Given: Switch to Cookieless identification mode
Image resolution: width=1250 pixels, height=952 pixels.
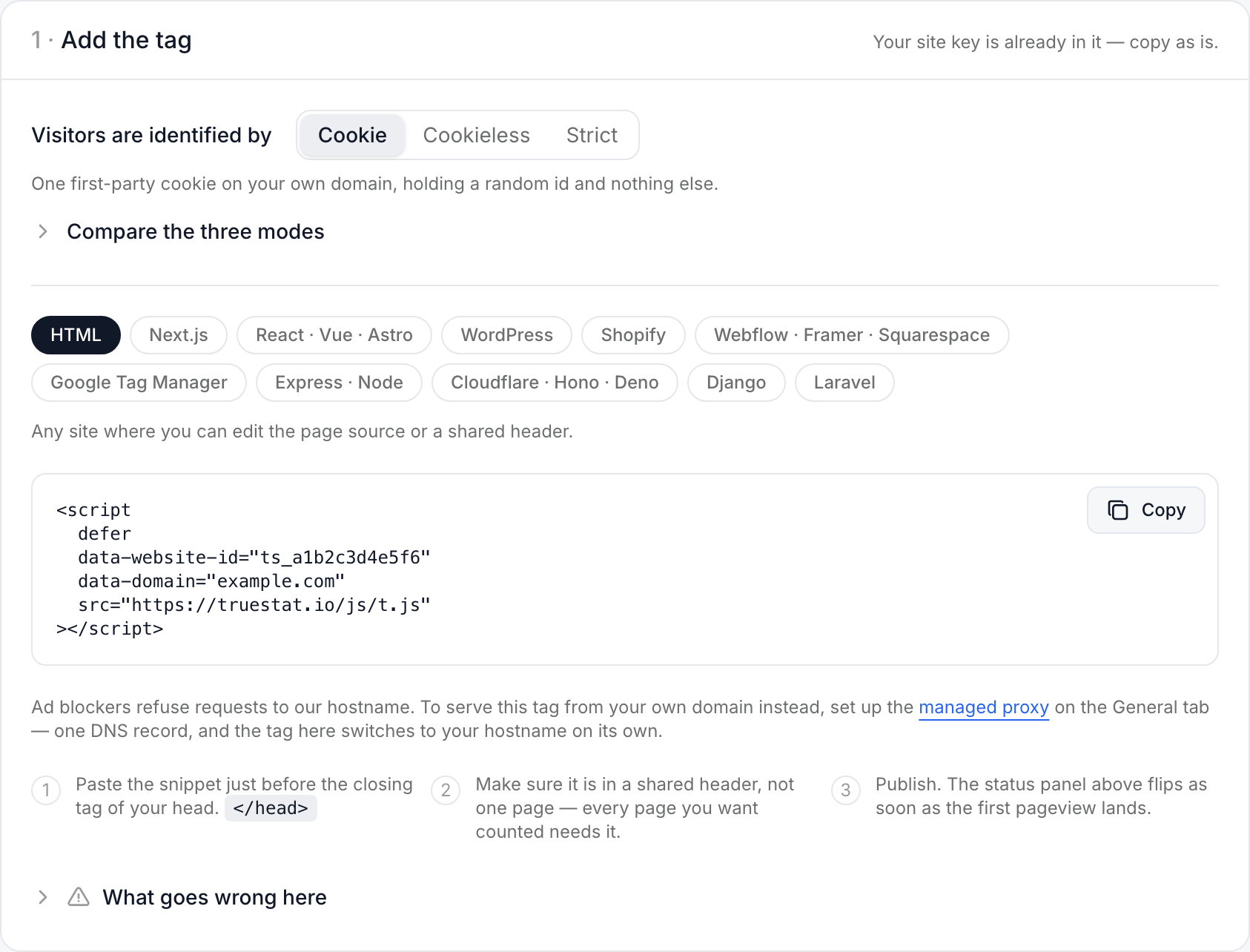Looking at the screenshot, I should [x=476, y=135].
